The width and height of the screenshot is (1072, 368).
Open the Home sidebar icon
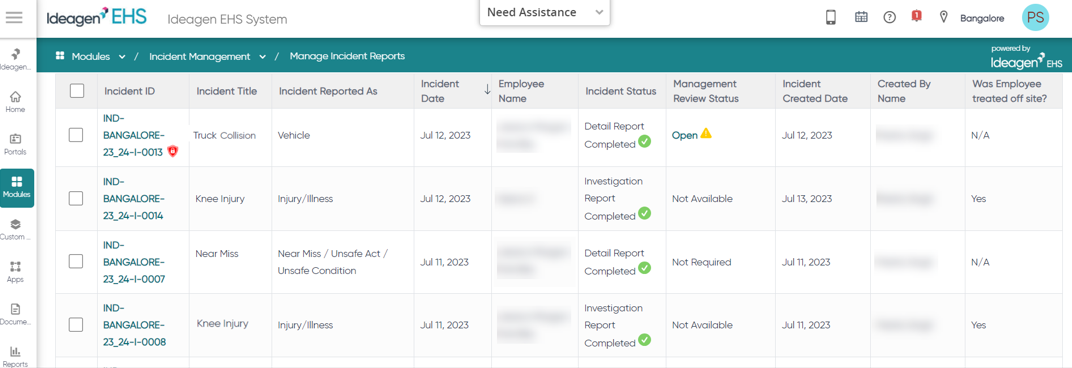(16, 101)
